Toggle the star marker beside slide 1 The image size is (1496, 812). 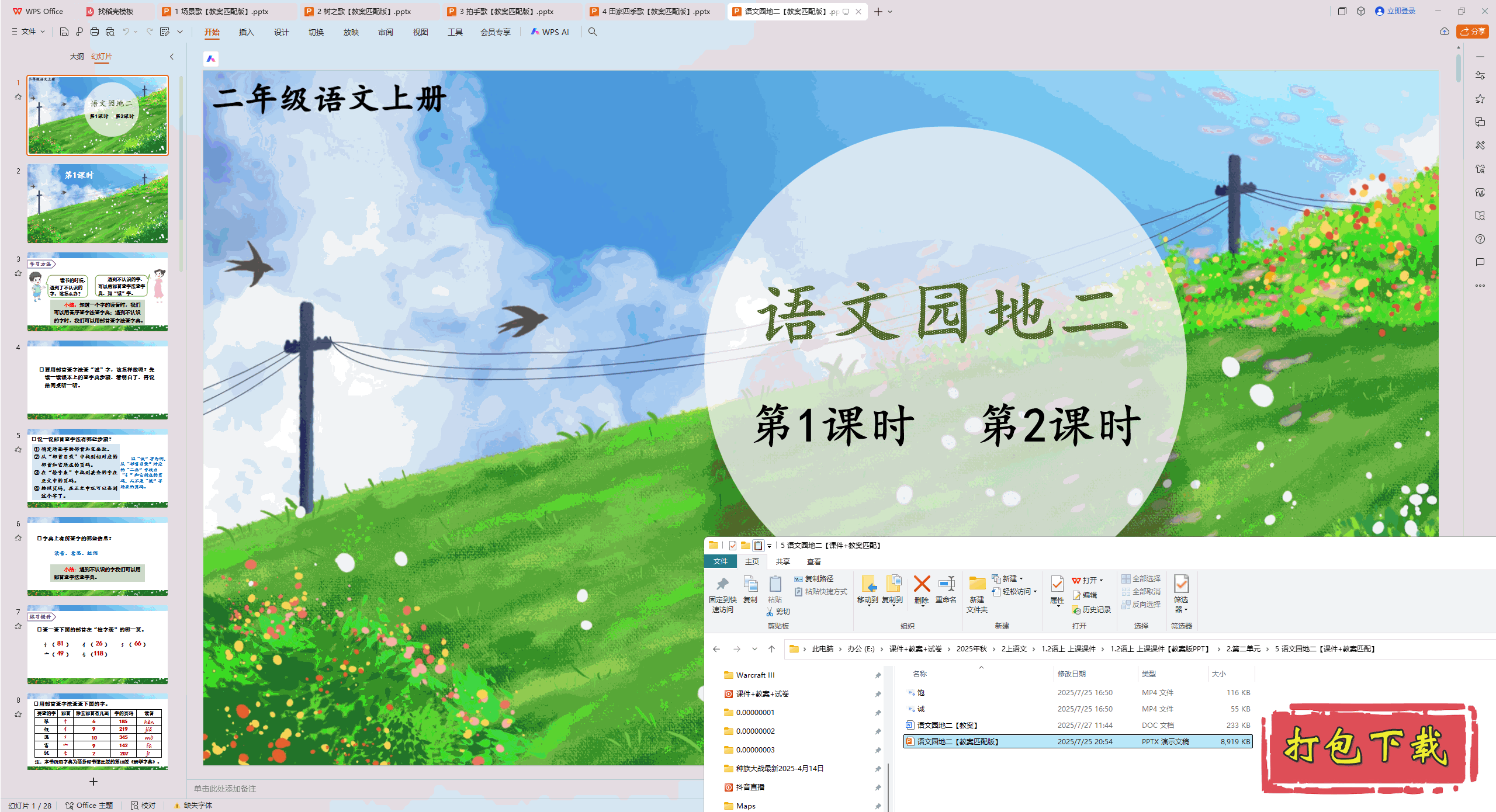[18, 97]
